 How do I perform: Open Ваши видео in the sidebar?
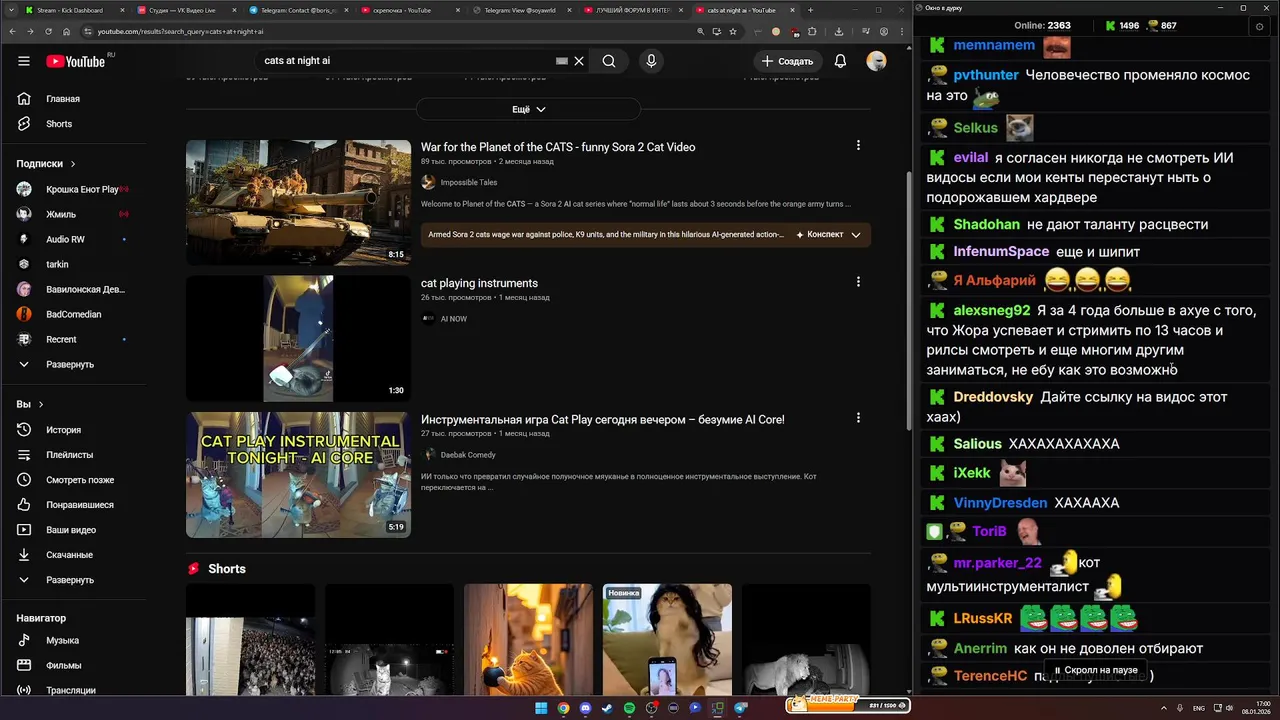click(x=73, y=530)
